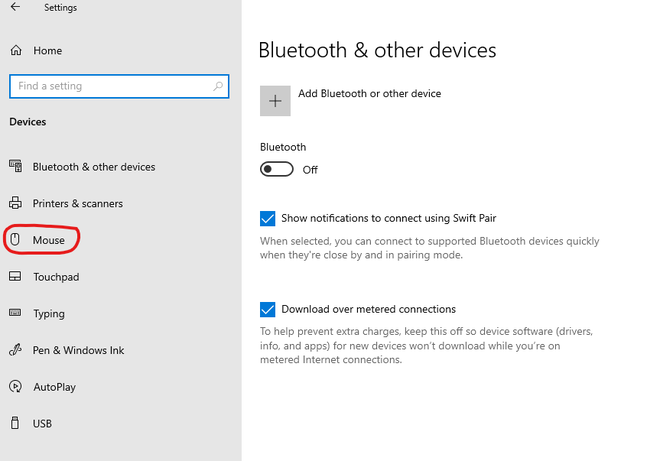Go to Printers & scanners section
The height and width of the screenshot is (461, 660).
78,203
